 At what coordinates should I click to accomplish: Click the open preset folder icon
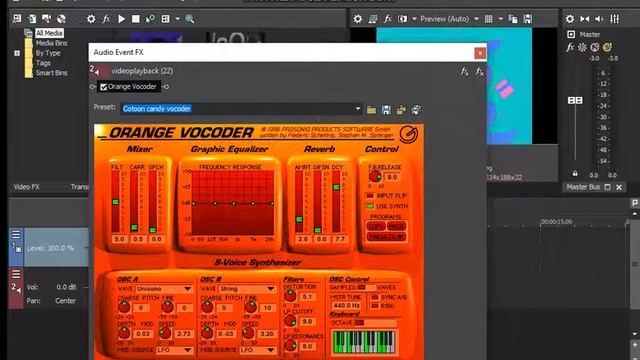[x=371, y=110]
